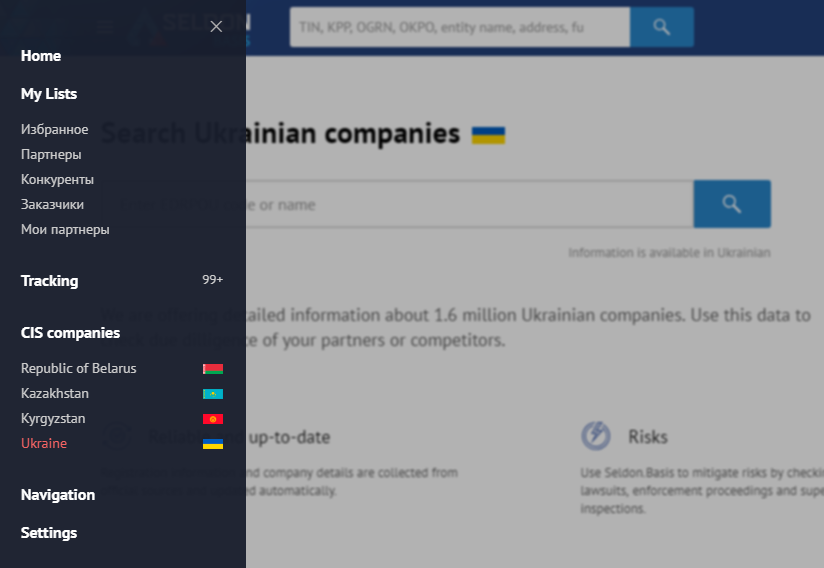Image resolution: width=824 pixels, height=568 pixels.
Task: Open CIS companies section
Action: point(70,333)
